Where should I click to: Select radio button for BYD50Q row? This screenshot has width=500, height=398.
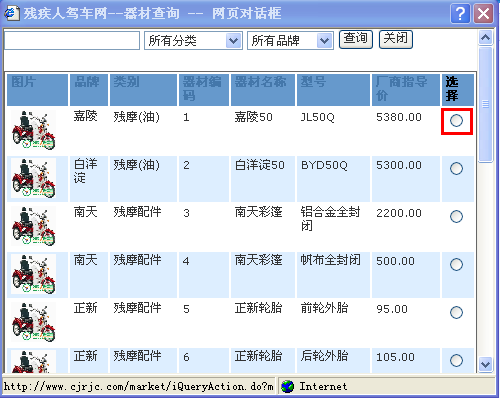pyautogui.click(x=456, y=168)
